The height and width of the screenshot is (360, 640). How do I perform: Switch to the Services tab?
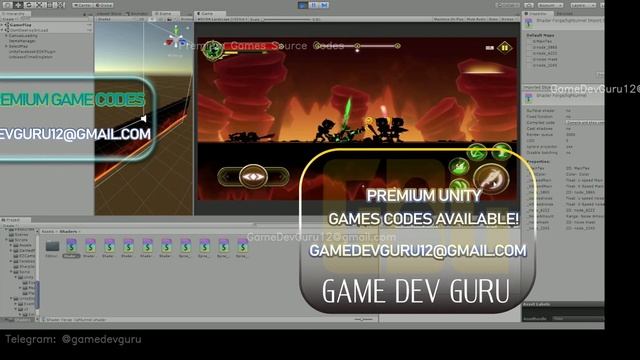564,14
